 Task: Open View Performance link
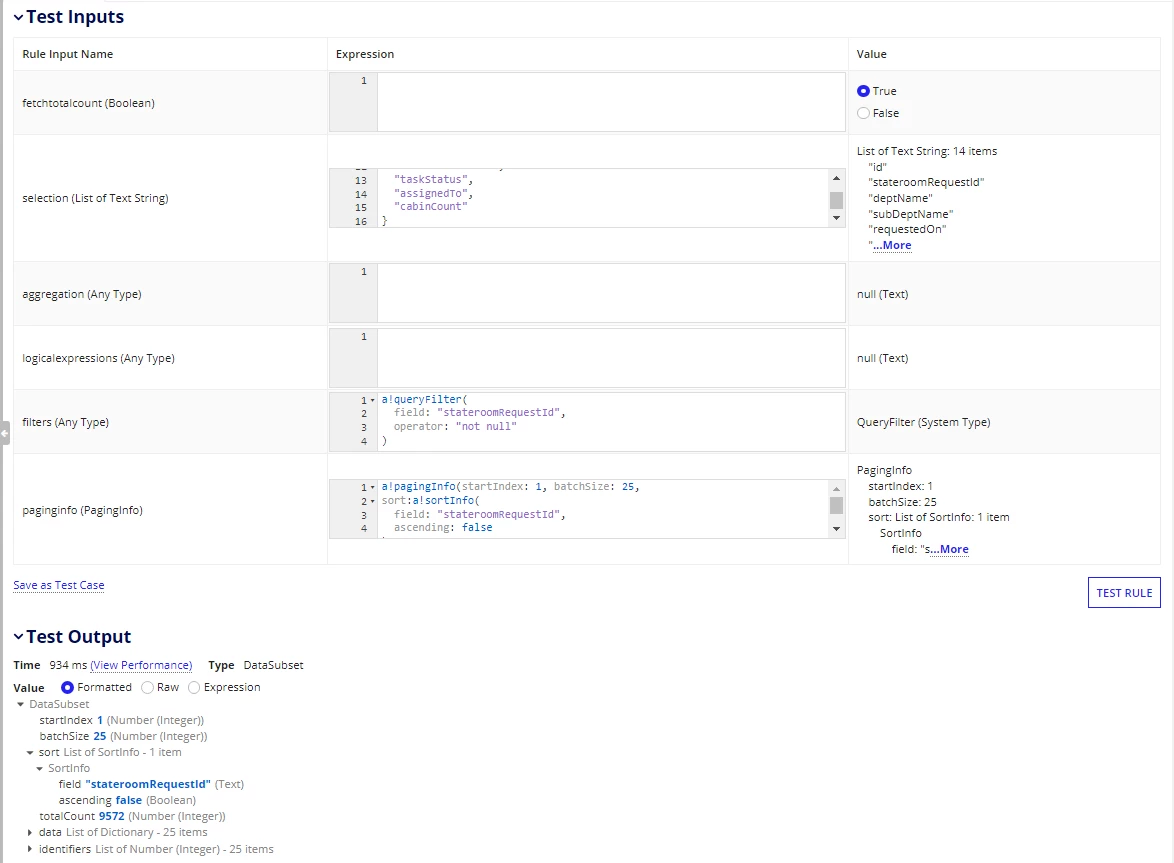pyautogui.click(x=141, y=665)
